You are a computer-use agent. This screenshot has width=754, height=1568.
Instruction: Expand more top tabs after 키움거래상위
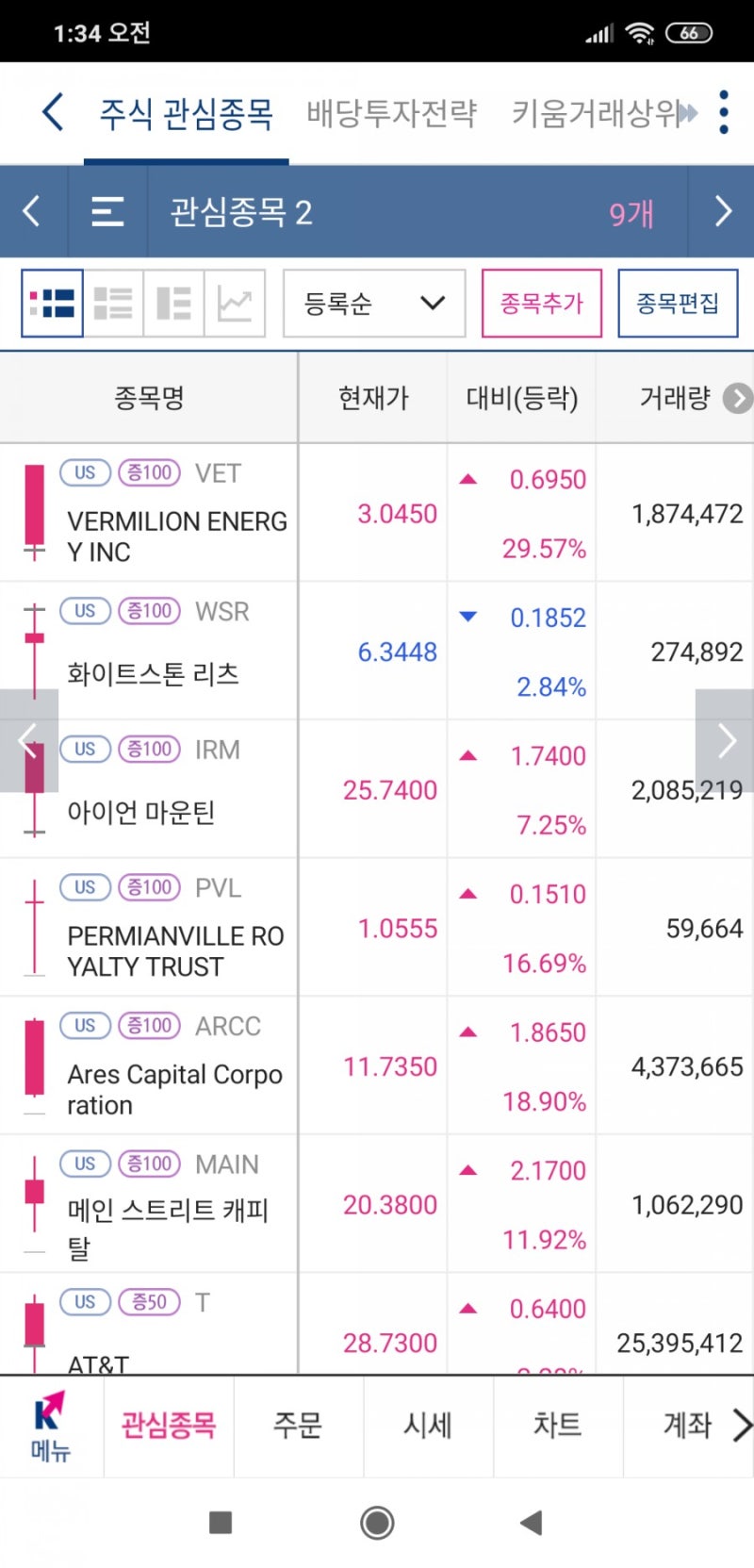(689, 113)
